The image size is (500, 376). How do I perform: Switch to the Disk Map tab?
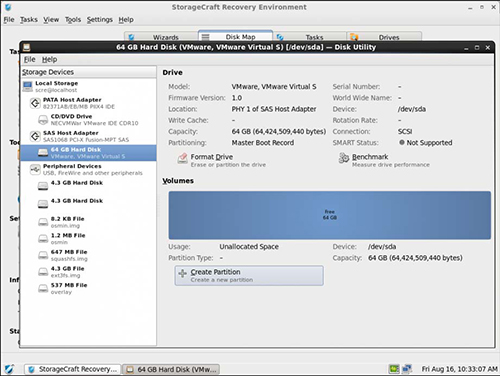pyautogui.click(x=235, y=36)
